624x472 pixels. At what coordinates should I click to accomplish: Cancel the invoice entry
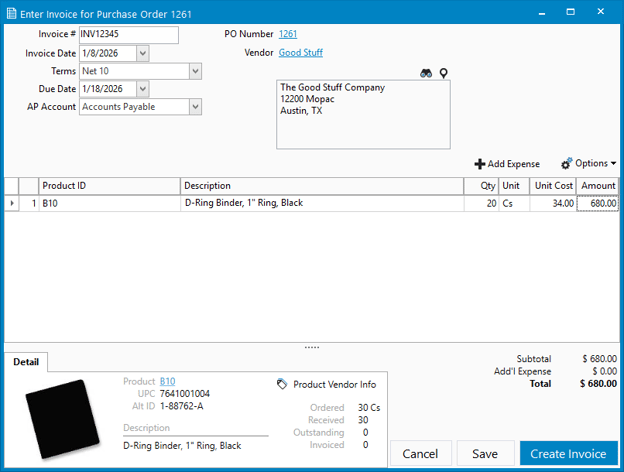[x=421, y=454]
